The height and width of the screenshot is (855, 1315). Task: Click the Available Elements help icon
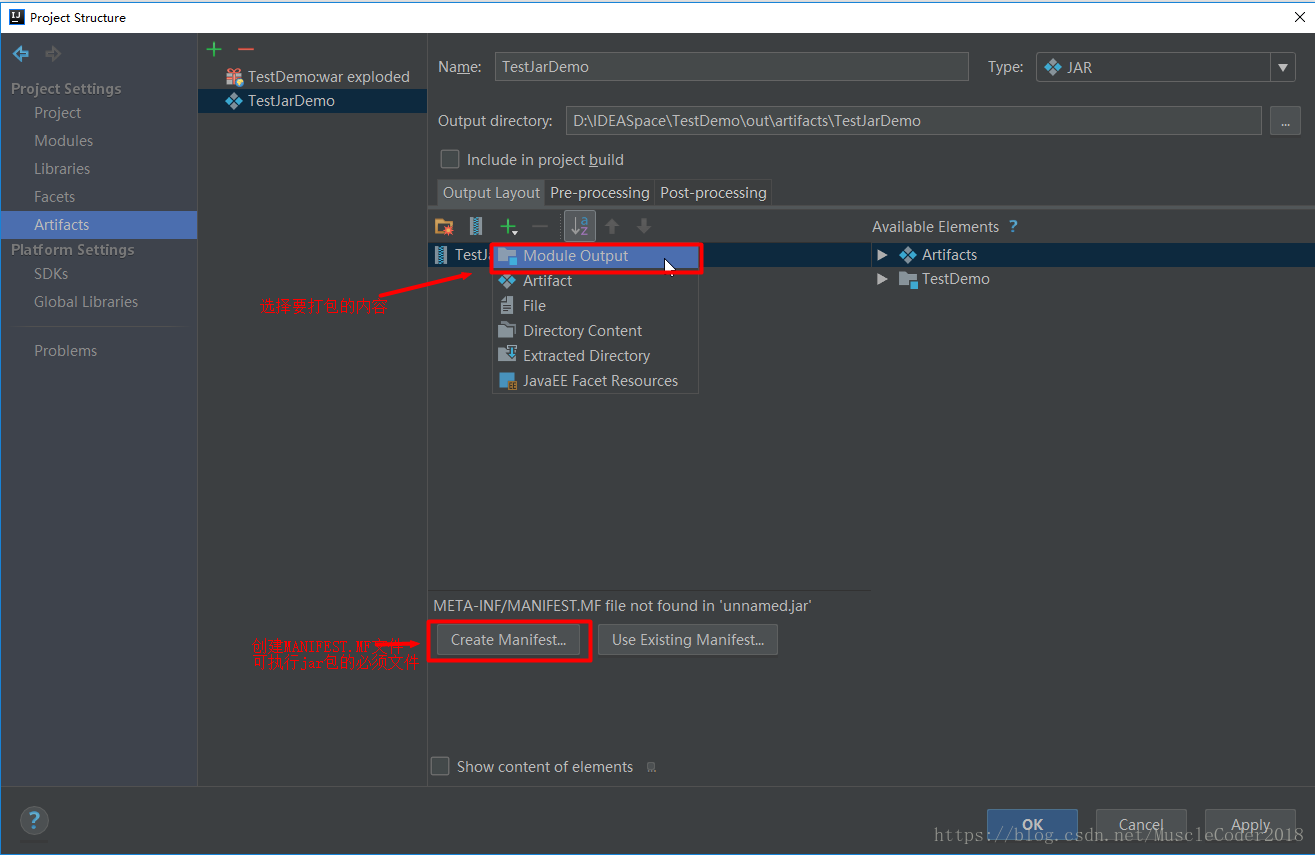coord(1013,227)
